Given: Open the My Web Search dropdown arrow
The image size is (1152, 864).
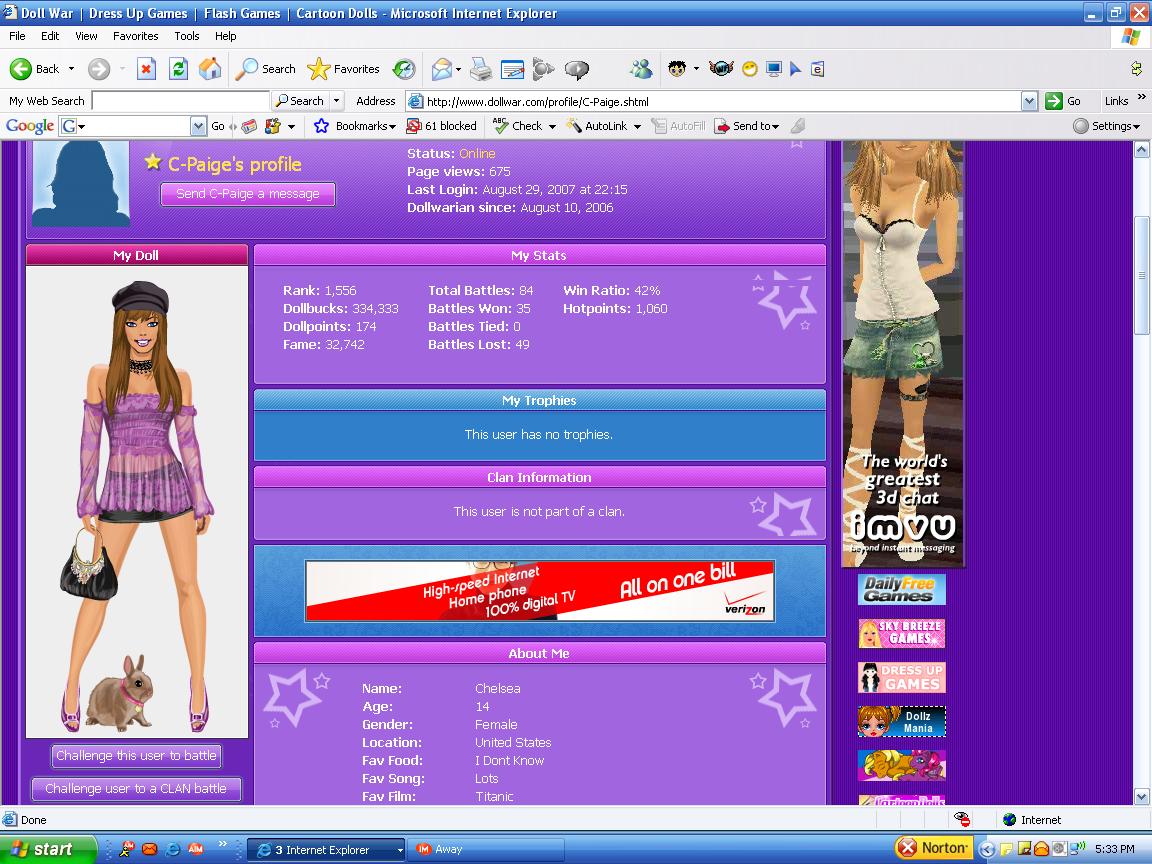Looking at the screenshot, I should (x=336, y=101).
